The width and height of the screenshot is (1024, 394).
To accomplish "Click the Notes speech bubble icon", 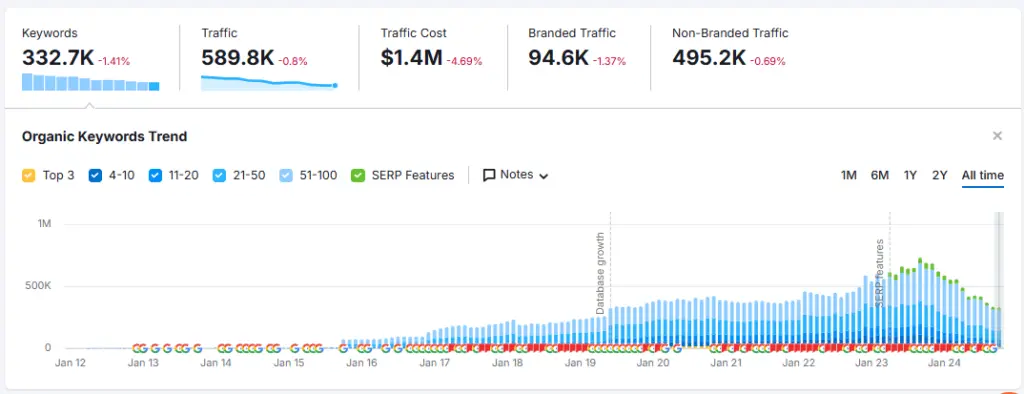I will click(489, 175).
